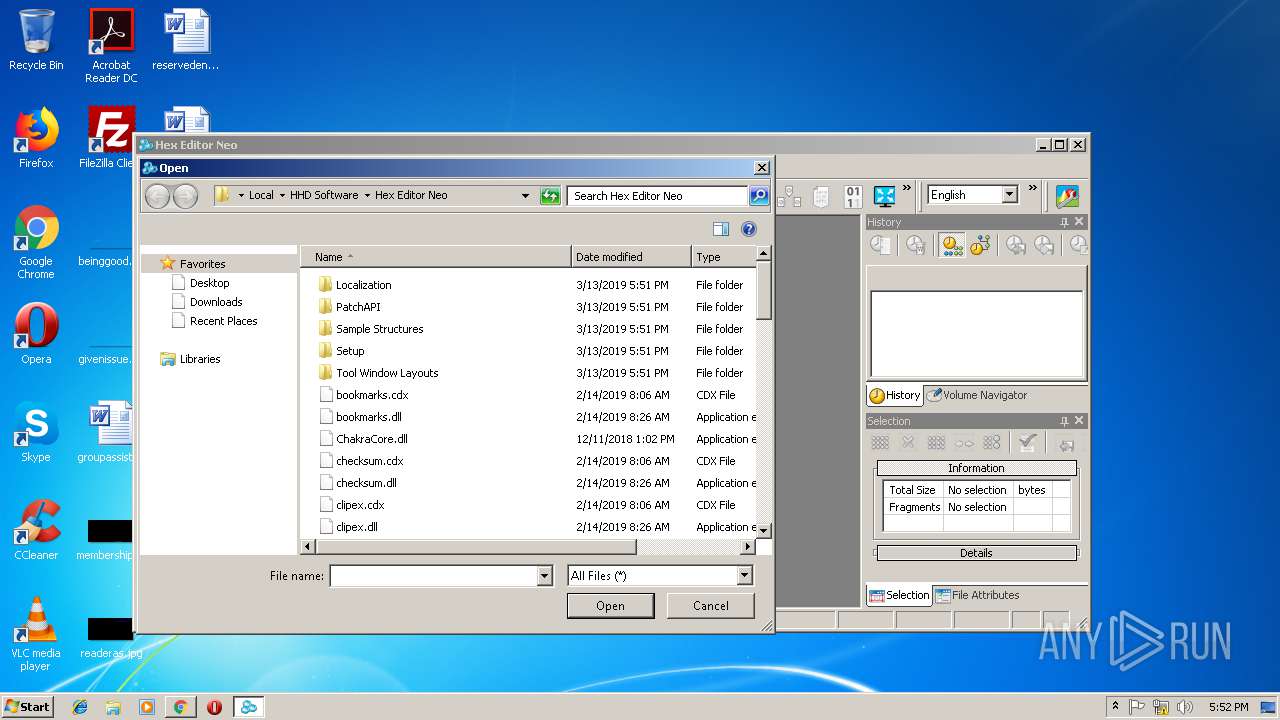Sort by the Name column header
Viewport: 1280px width, 720px height.
436,257
